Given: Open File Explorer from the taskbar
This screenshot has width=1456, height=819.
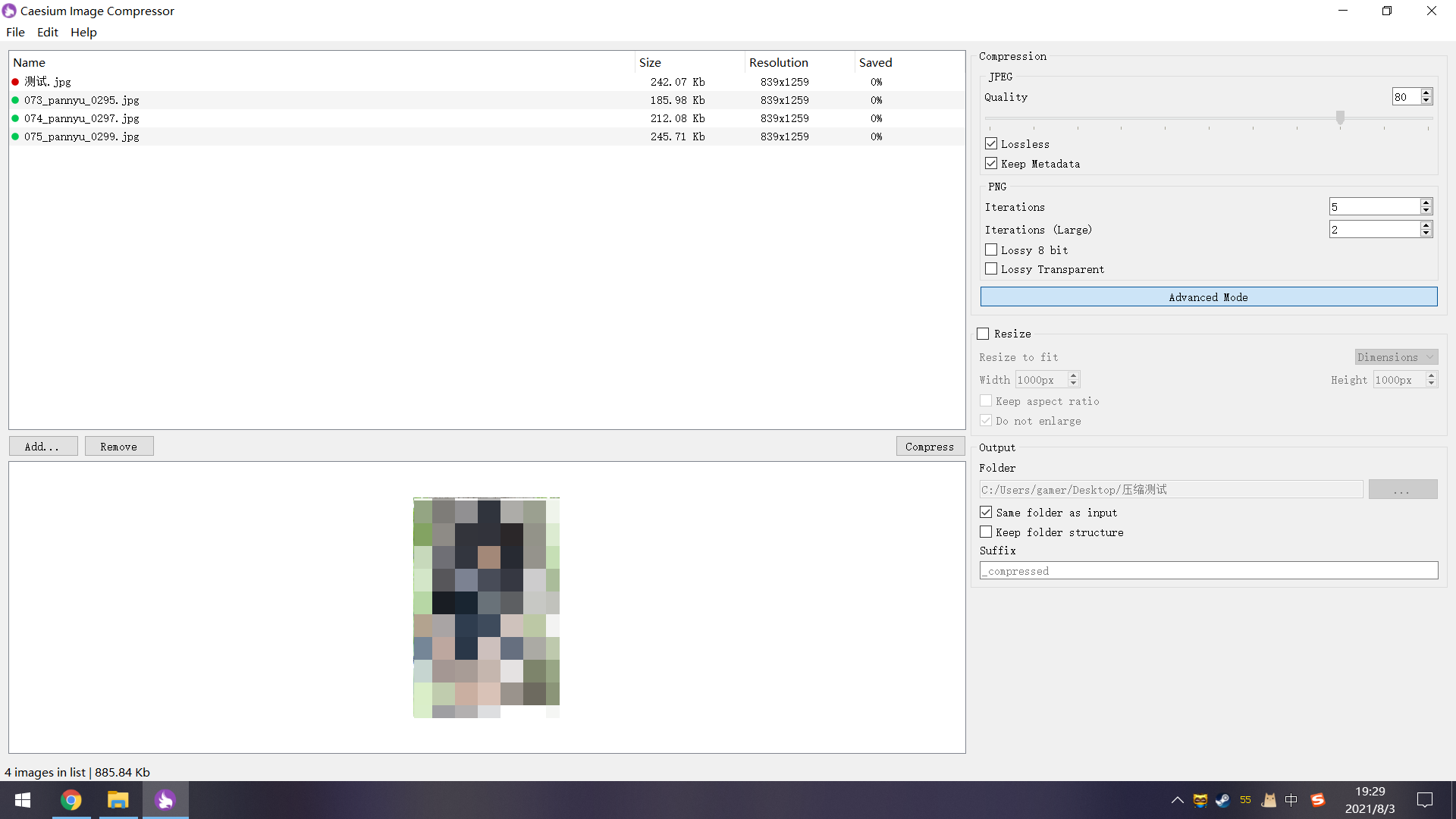Looking at the screenshot, I should point(118,800).
